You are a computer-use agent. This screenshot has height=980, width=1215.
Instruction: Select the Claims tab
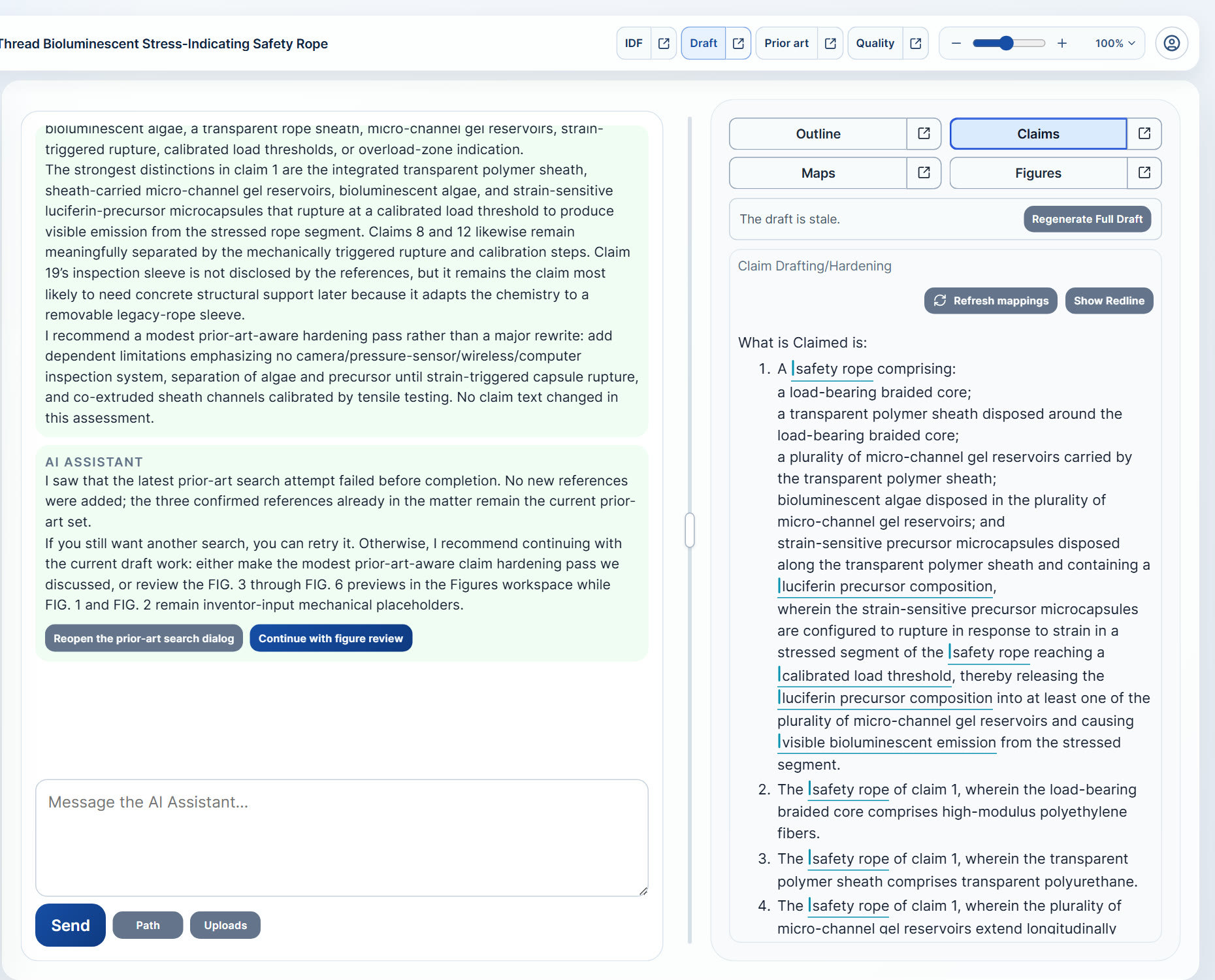click(1038, 134)
